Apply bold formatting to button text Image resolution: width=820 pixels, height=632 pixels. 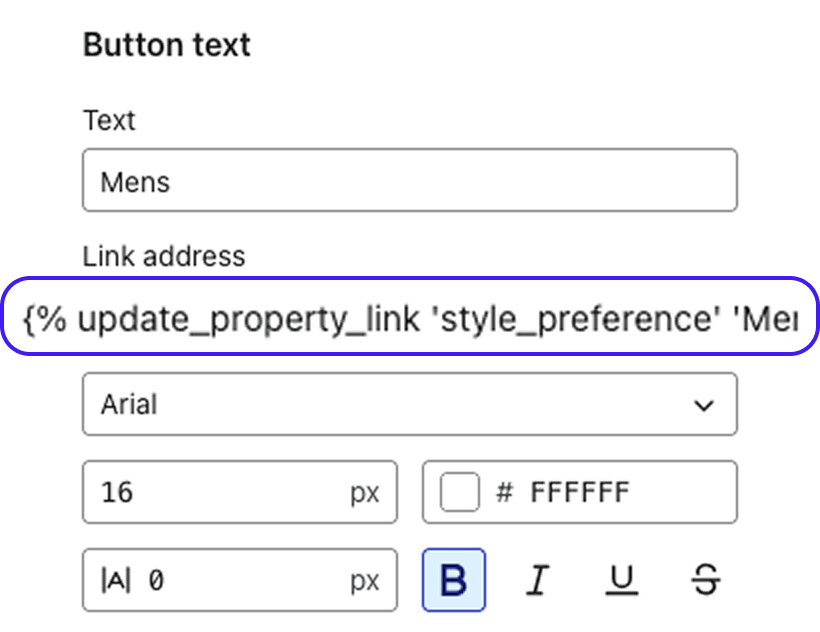pyautogui.click(x=453, y=580)
